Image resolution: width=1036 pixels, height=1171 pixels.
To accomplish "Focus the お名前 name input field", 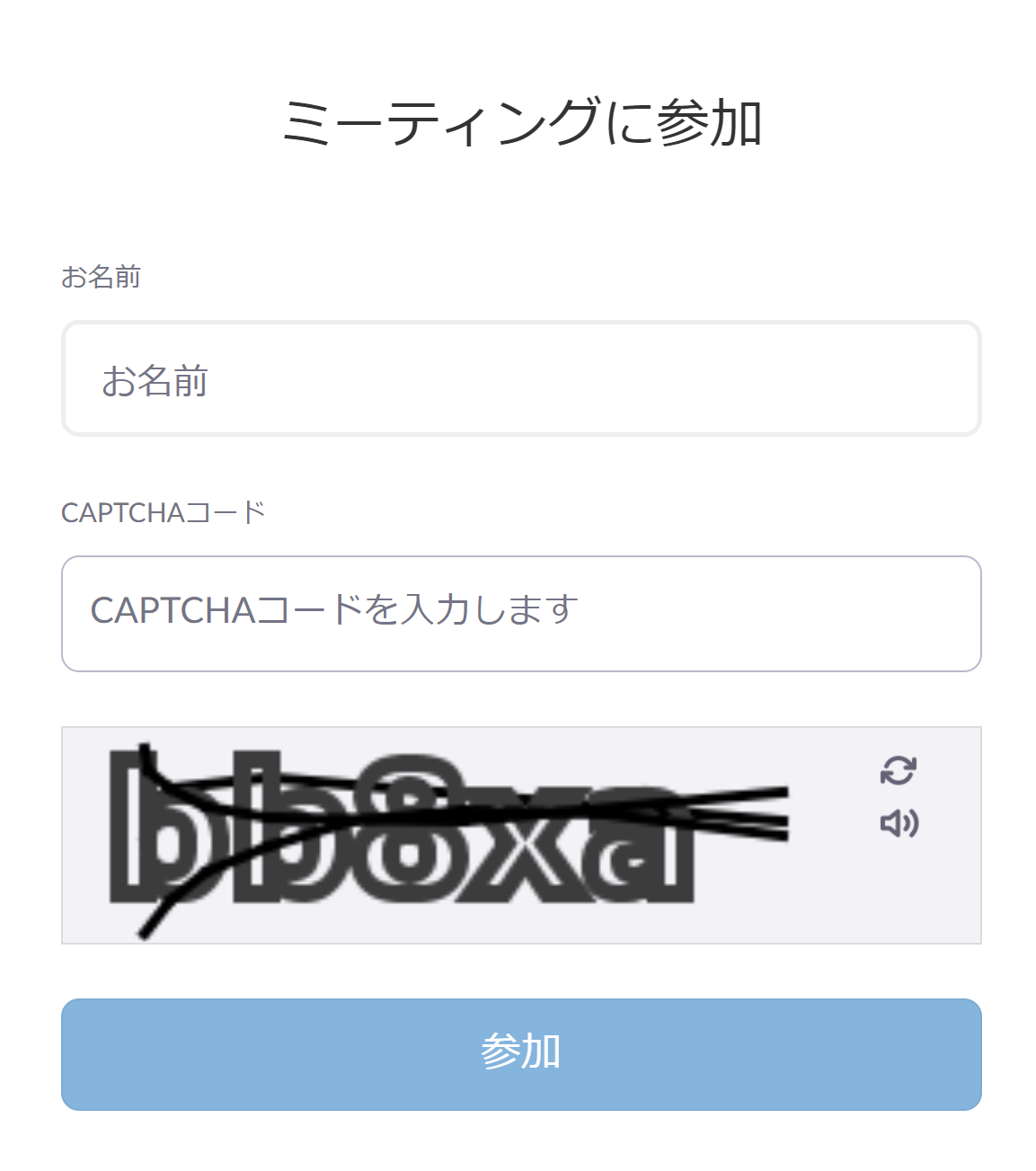I will [521, 378].
